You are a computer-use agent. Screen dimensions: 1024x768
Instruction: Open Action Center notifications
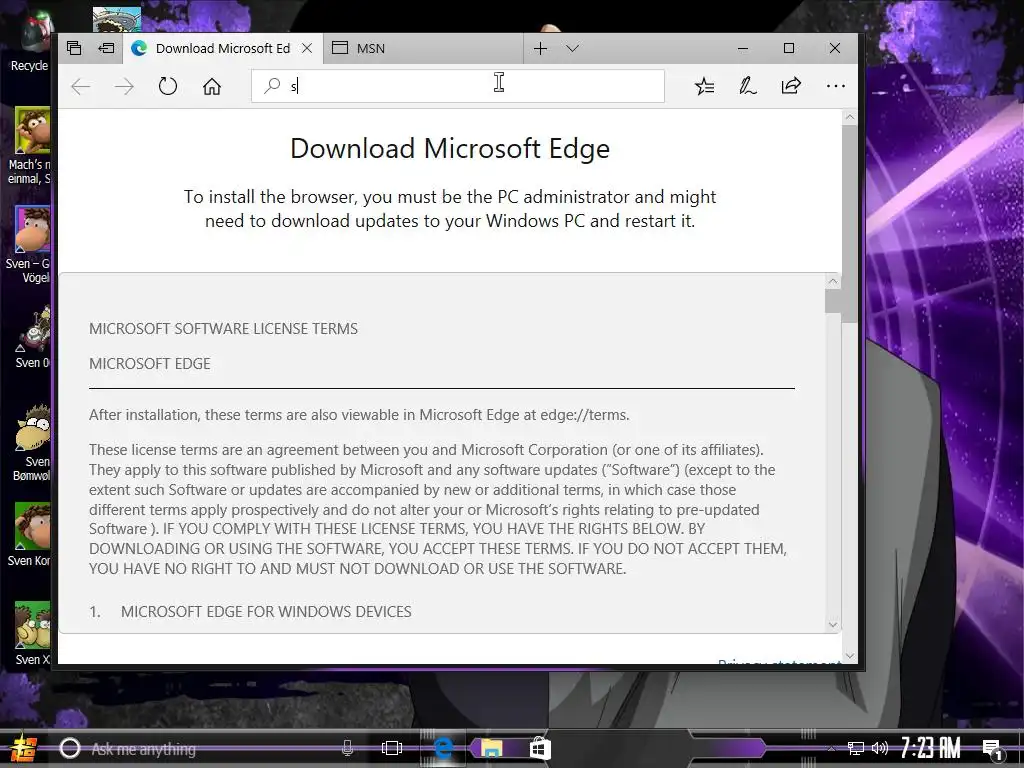click(992, 749)
